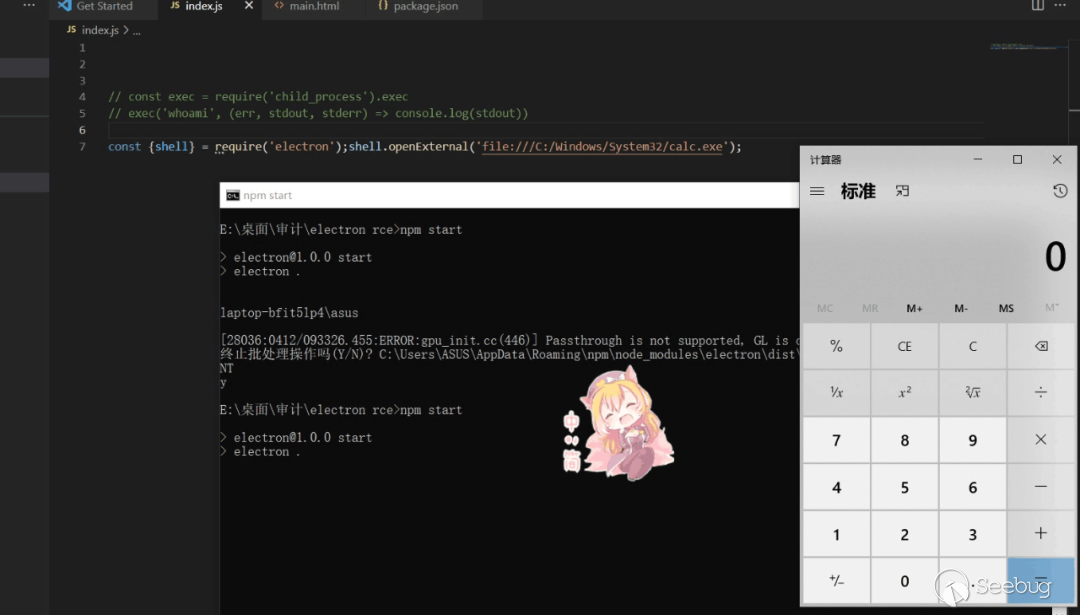Click the x² square button
This screenshot has width=1080, height=615.
coord(904,393)
